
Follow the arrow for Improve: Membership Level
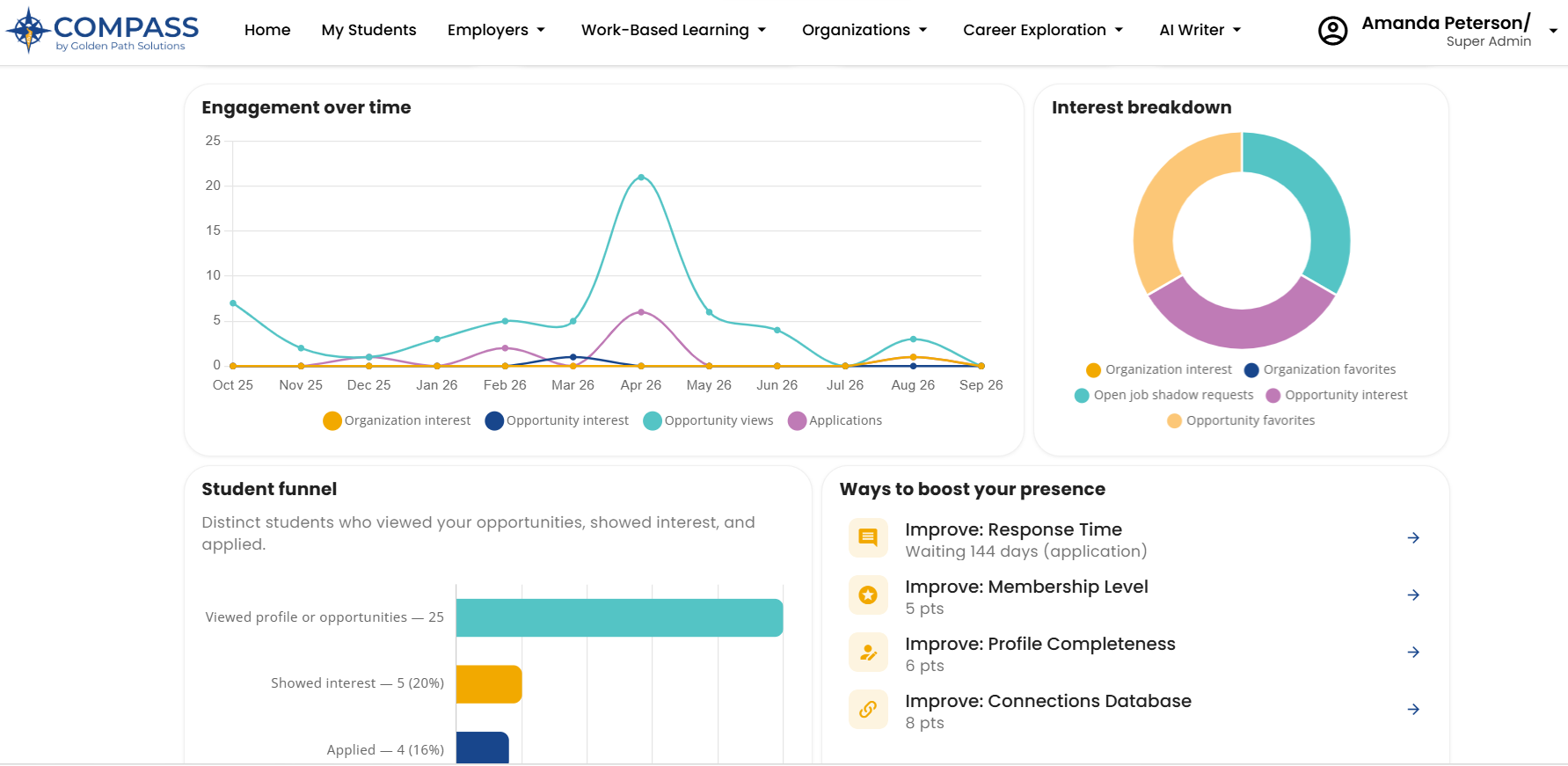(1413, 595)
